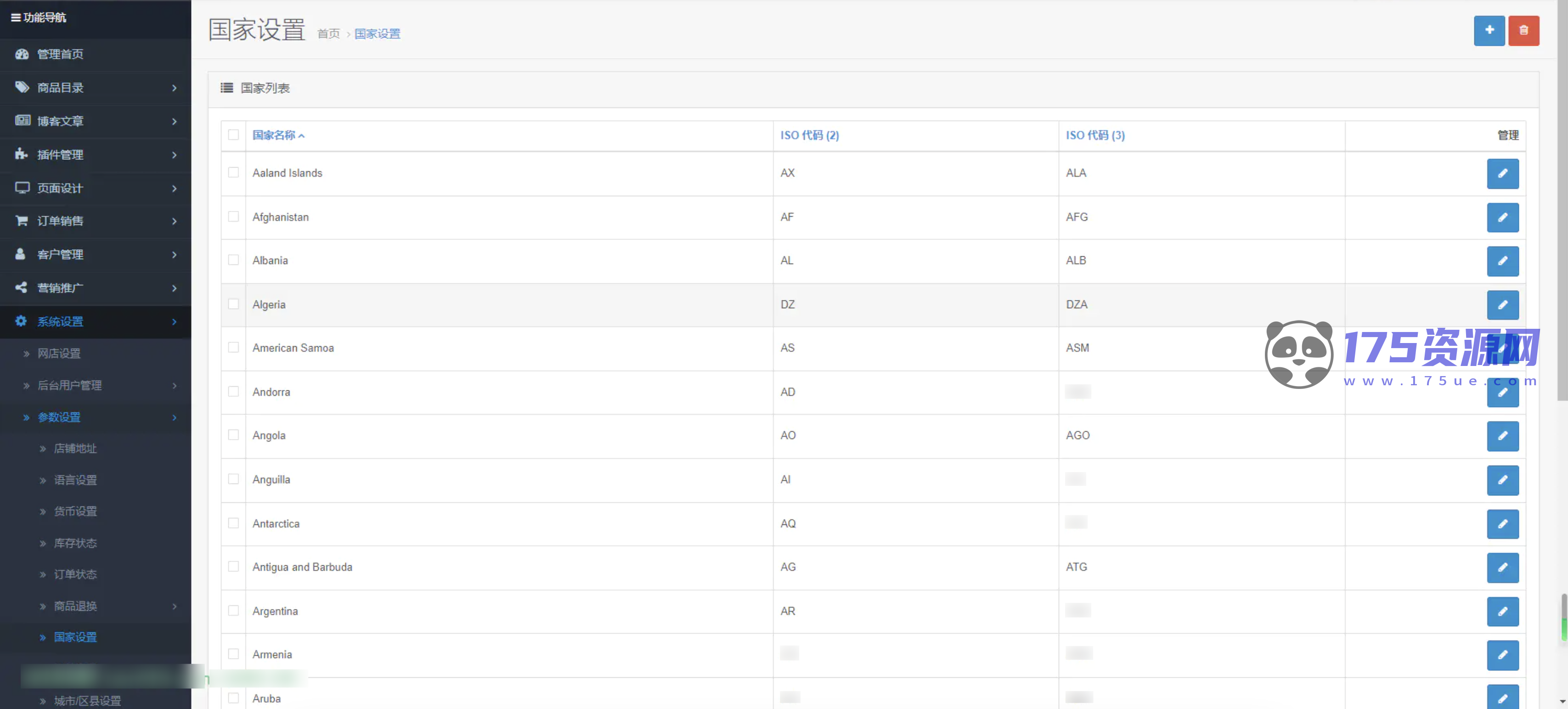Edit Aaland Islands with pencil icon
The height and width of the screenshot is (709, 1568).
pyautogui.click(x=1502, y=174)
